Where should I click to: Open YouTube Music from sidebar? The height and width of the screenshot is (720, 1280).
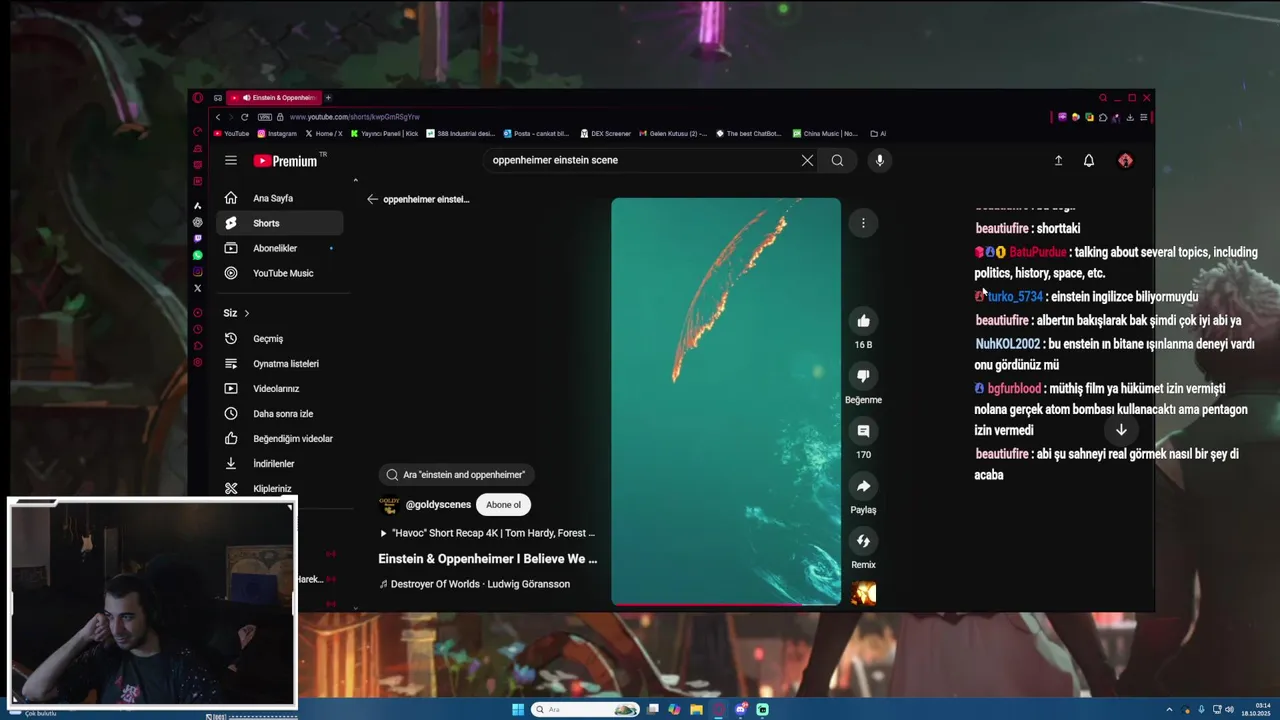click(281, 273)
